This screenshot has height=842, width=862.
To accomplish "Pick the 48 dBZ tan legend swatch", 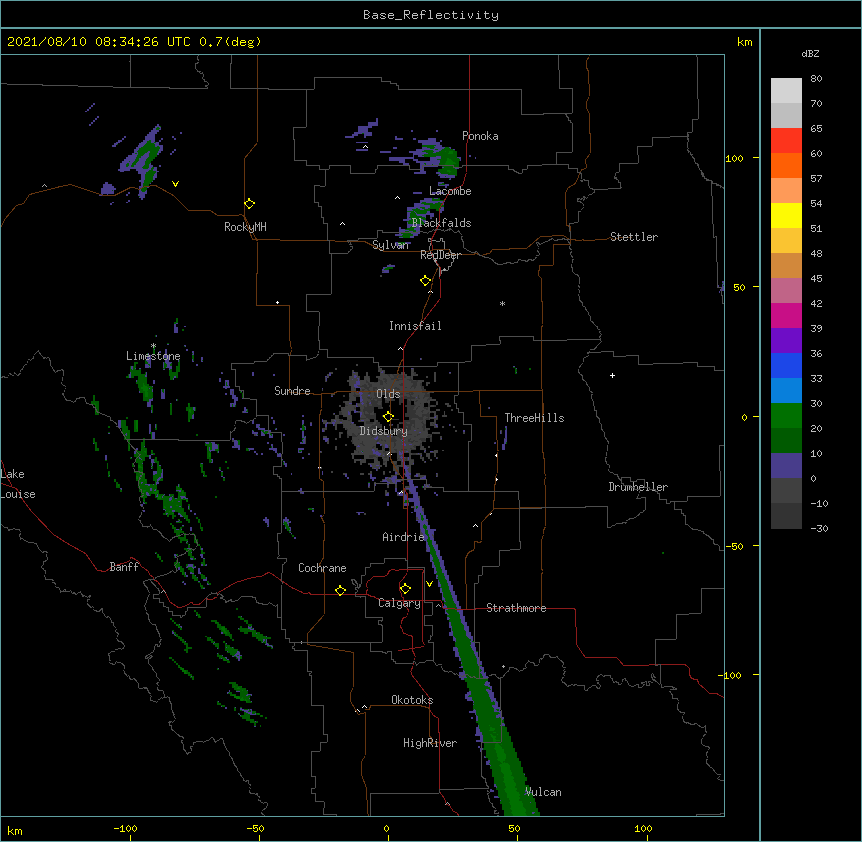I will (786, 265).
